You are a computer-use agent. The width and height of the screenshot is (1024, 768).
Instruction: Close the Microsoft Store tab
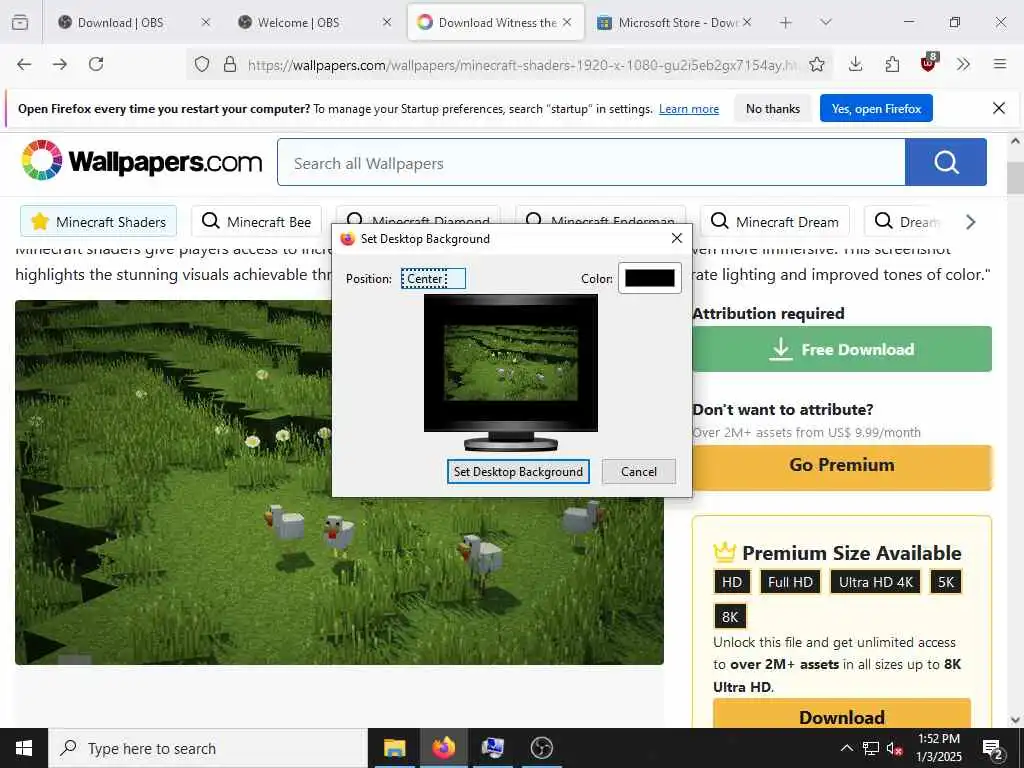coord(746,22)
